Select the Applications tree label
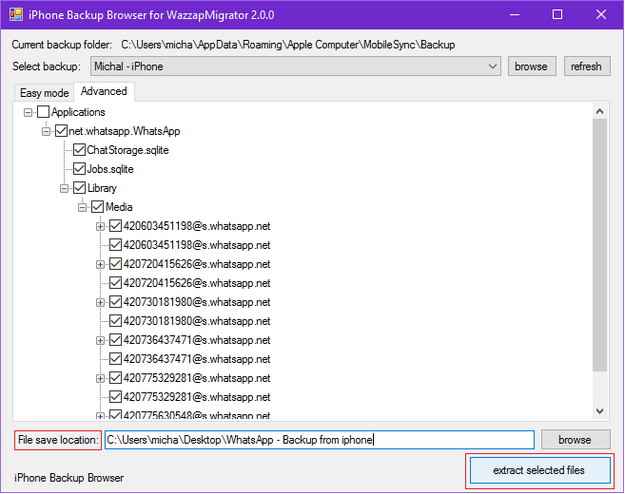 [78, 112]
